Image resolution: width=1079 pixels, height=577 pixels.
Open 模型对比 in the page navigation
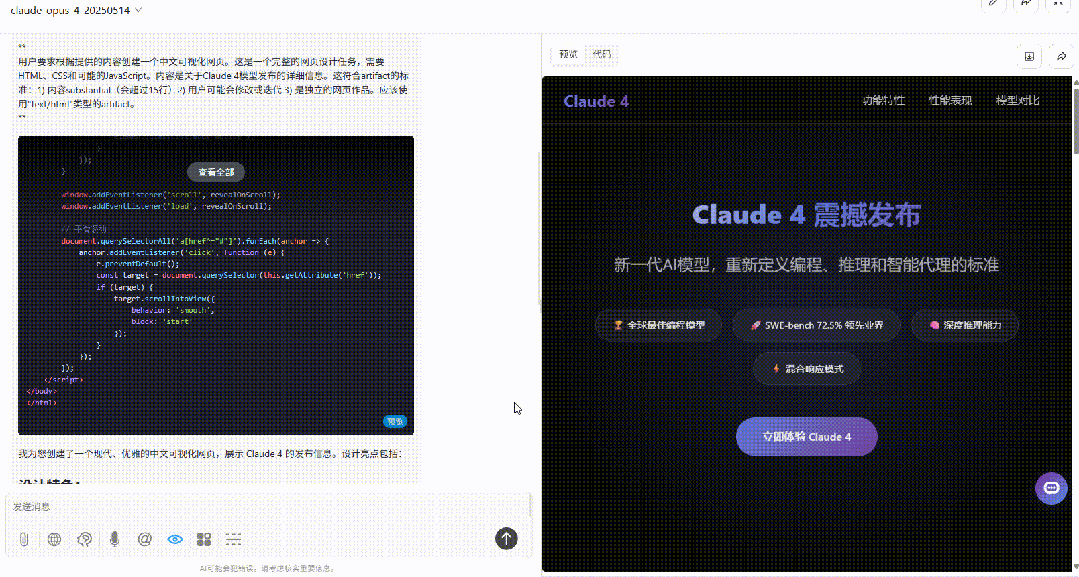1017,101
